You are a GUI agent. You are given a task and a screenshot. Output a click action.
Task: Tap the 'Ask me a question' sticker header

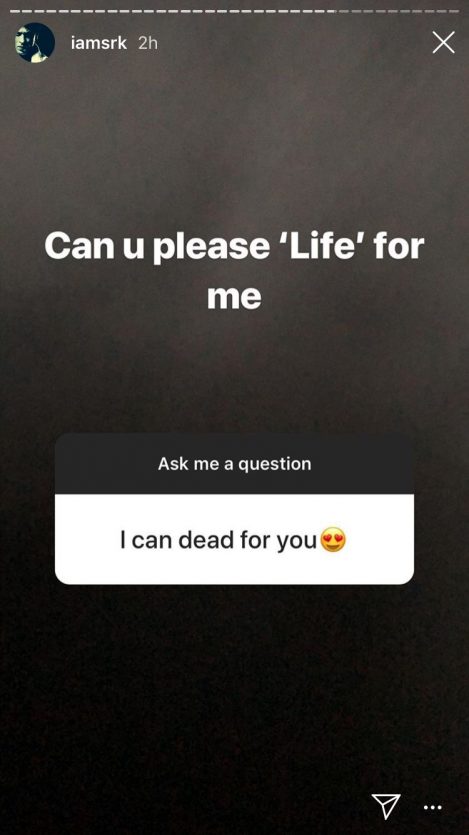[x=234, y=463]
